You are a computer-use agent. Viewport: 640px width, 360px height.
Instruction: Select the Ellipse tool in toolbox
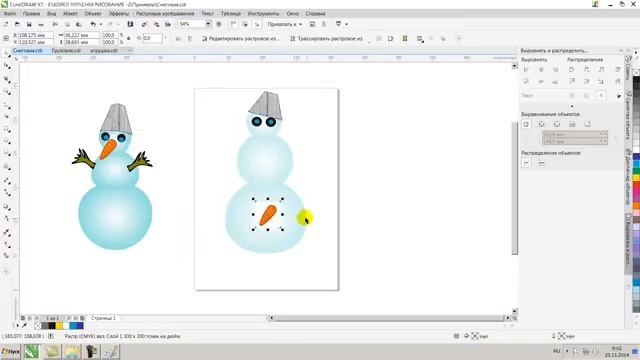click(7, 141)
